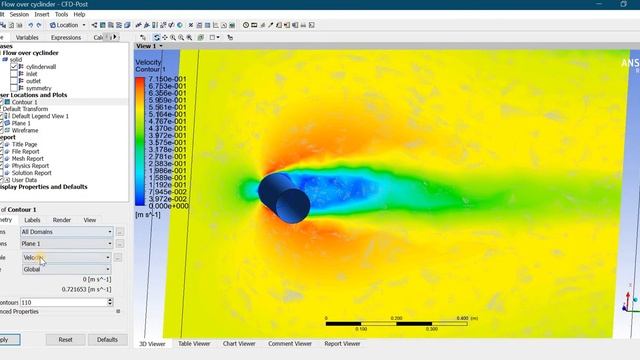This screenshot has height=360, width=640.
Task: Click the color map wheel icon
Action: pos(180,25)
